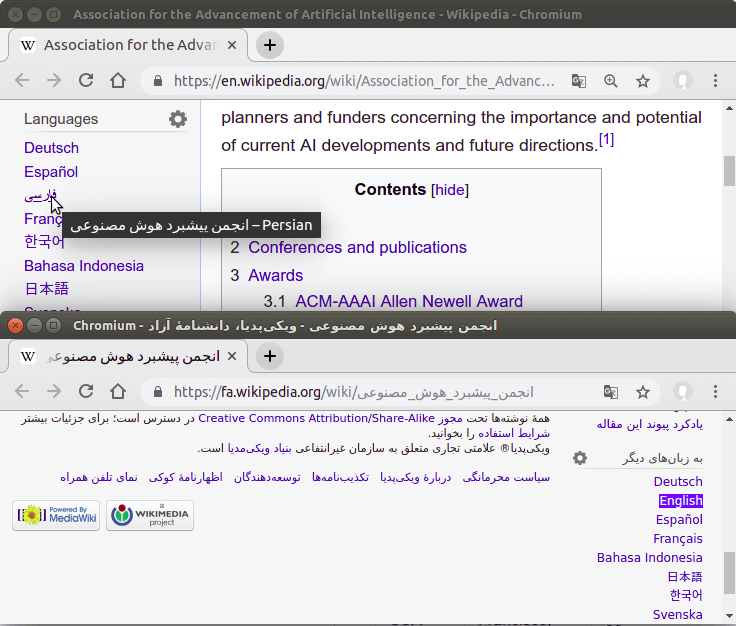Screen dimensions: 736x626
Task: Open profile avatar in Persian Wikipedia window
Action: tap(683, 391)
